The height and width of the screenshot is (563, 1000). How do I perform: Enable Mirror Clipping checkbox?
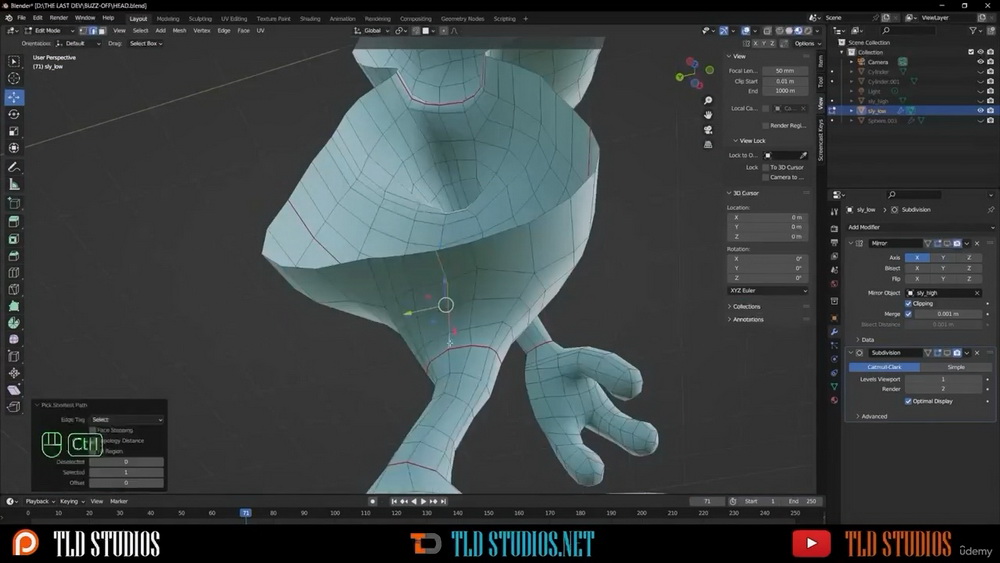pos(908,303)
